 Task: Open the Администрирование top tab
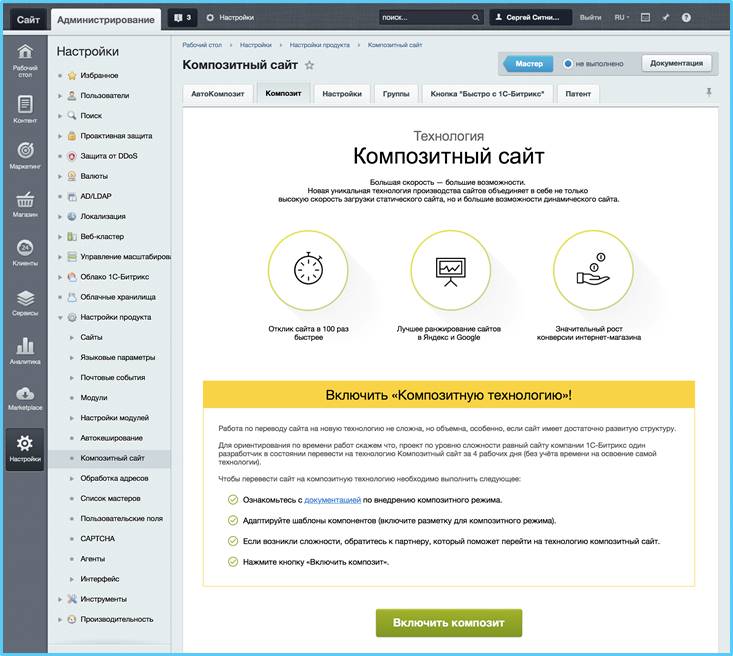tap(106, 20)
